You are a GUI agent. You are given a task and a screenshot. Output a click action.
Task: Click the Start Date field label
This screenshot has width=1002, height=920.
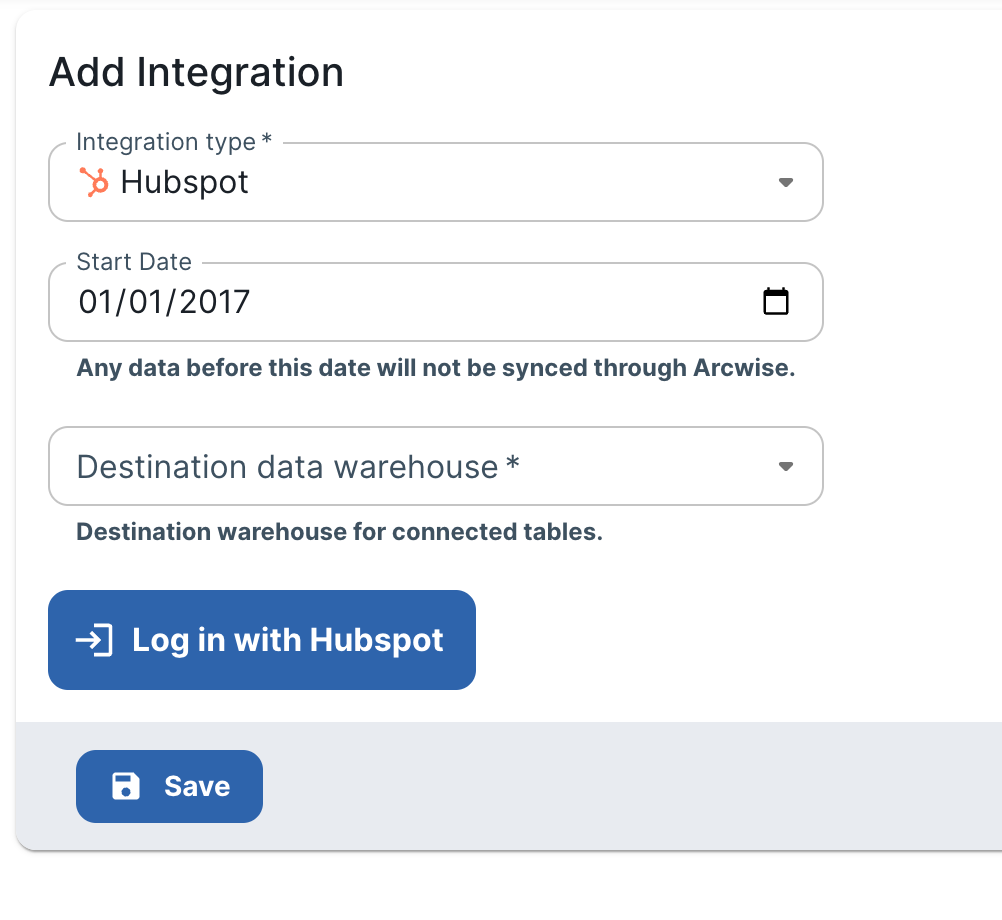coord(134,262)
